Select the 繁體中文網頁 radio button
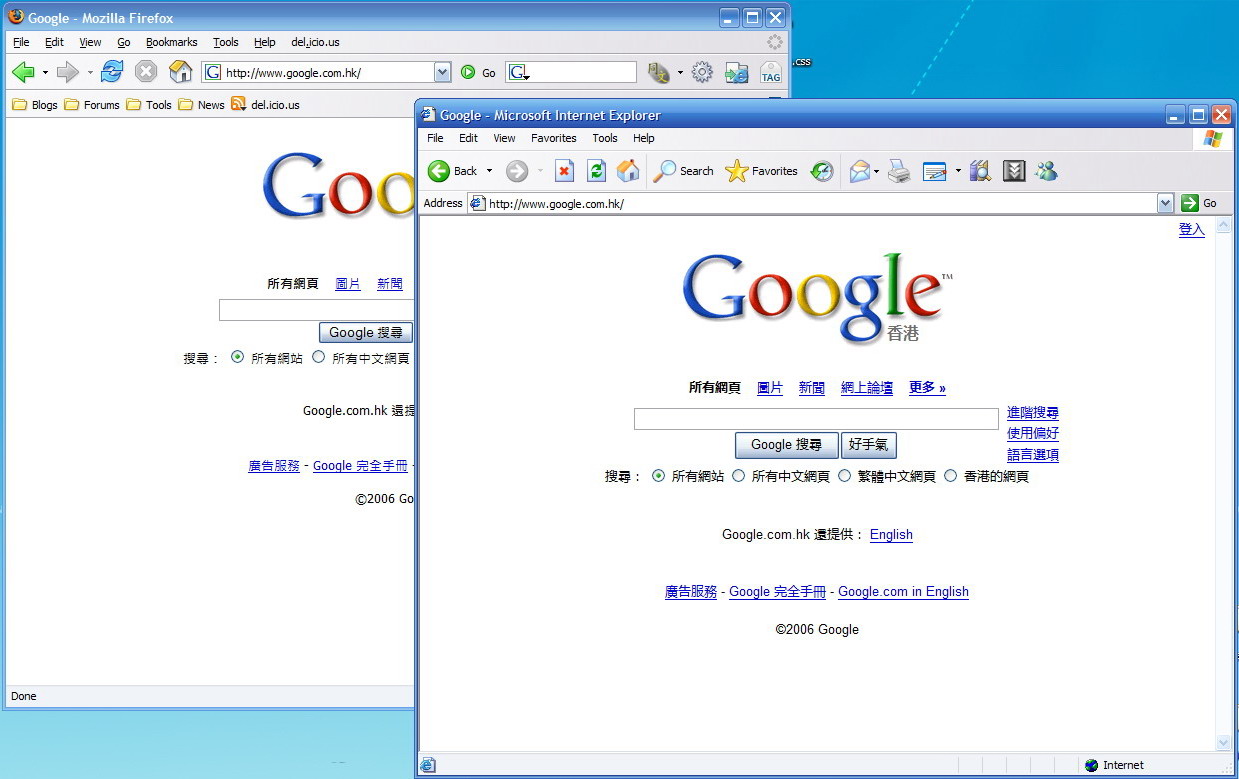The image size is (1239, 779). coord(845,476)
